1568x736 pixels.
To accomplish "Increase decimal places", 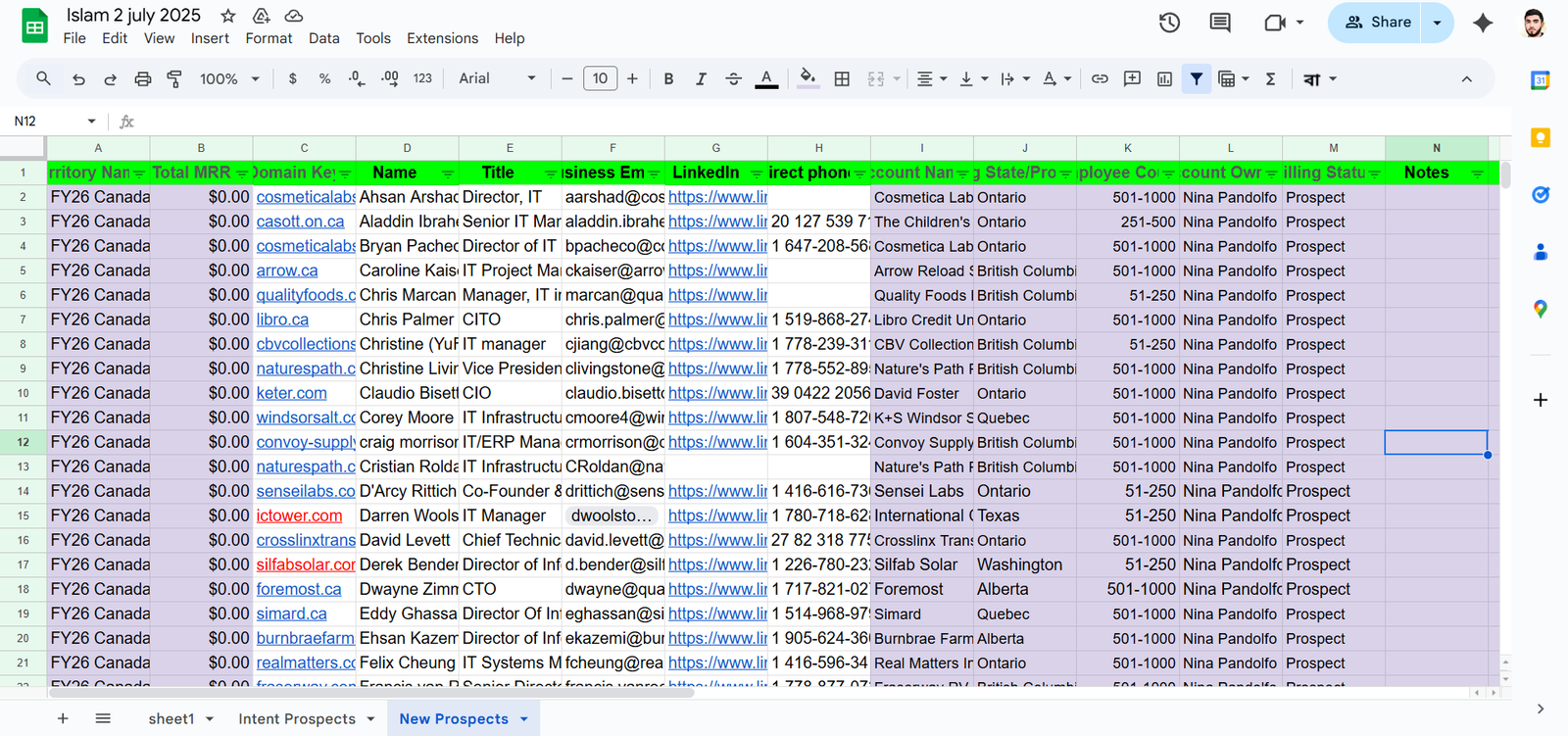I will [x=389, y=79].
